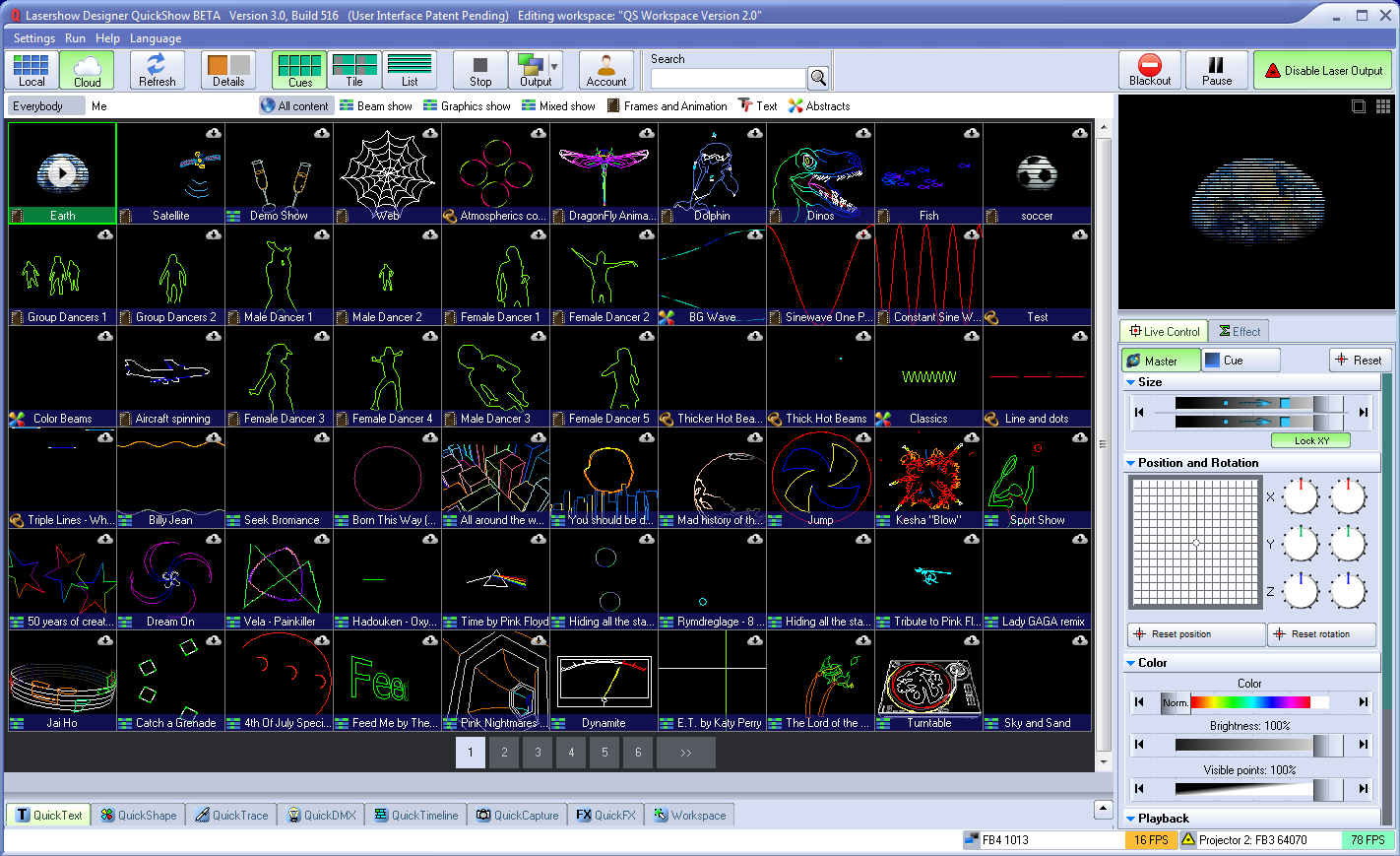Collapse the Position and Rotation section
The width and height of the screenshot is (1400, 856).
[x=1130, y=463]
